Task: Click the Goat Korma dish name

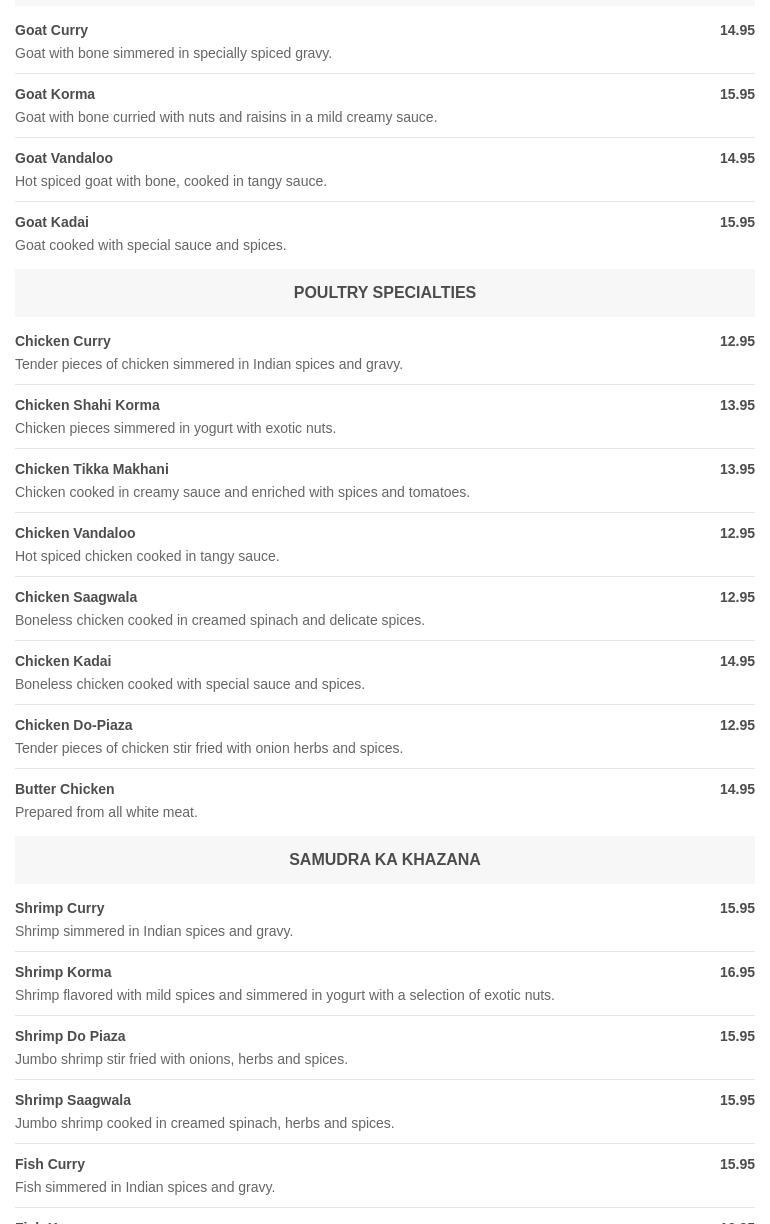Action: (55, 94)
